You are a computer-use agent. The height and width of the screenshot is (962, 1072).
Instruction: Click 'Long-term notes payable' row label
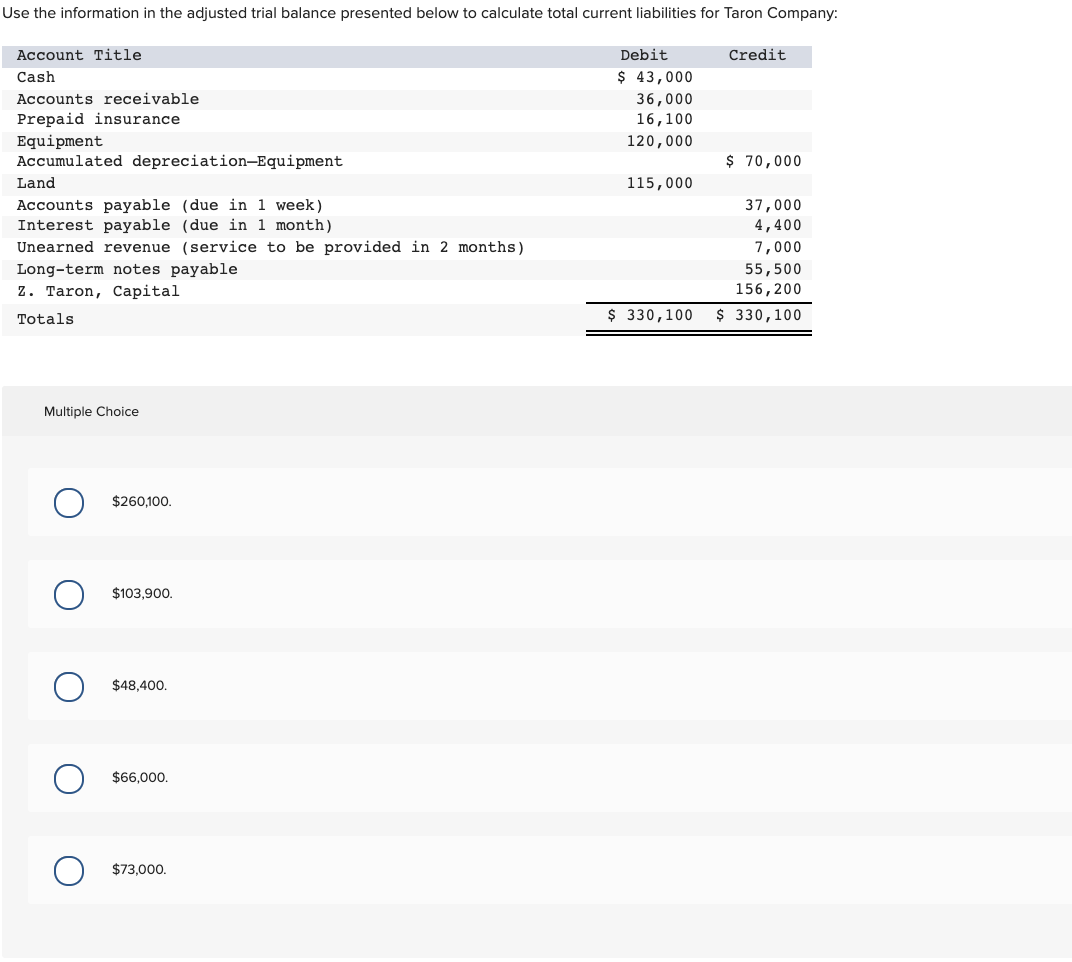(x=127, y=269)
